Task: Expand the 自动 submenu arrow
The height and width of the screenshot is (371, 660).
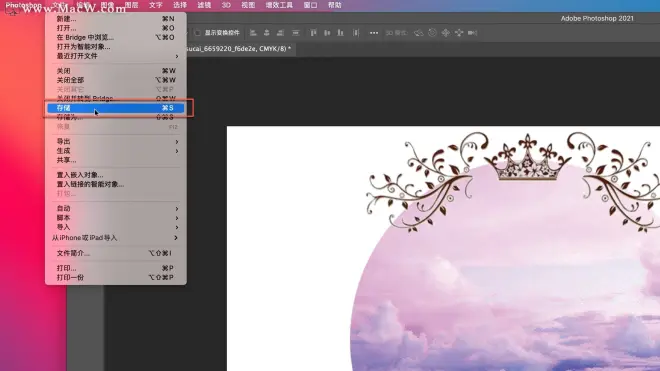Action: coord(177,208)
